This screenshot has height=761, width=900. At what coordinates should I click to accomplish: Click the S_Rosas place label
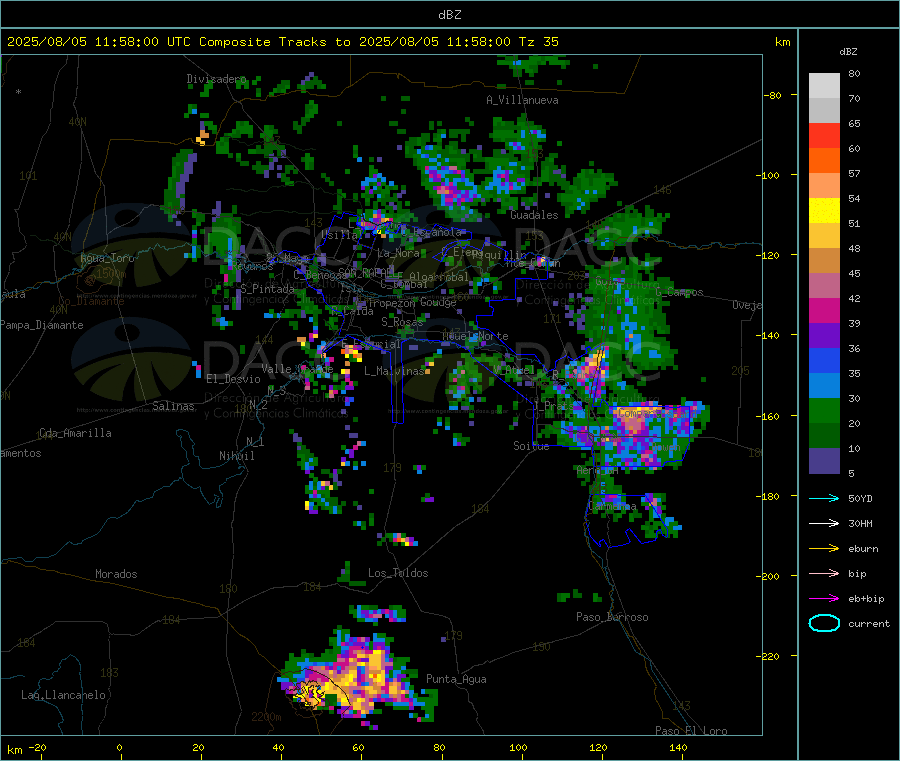click(402, 322)
